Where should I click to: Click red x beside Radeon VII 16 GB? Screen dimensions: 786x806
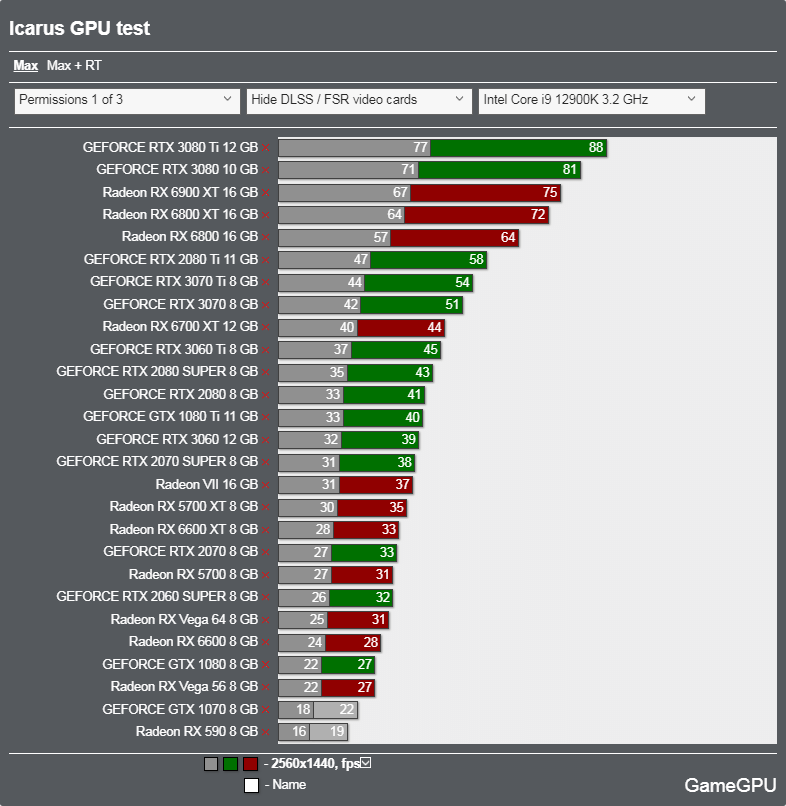click(x=266, y=485)
